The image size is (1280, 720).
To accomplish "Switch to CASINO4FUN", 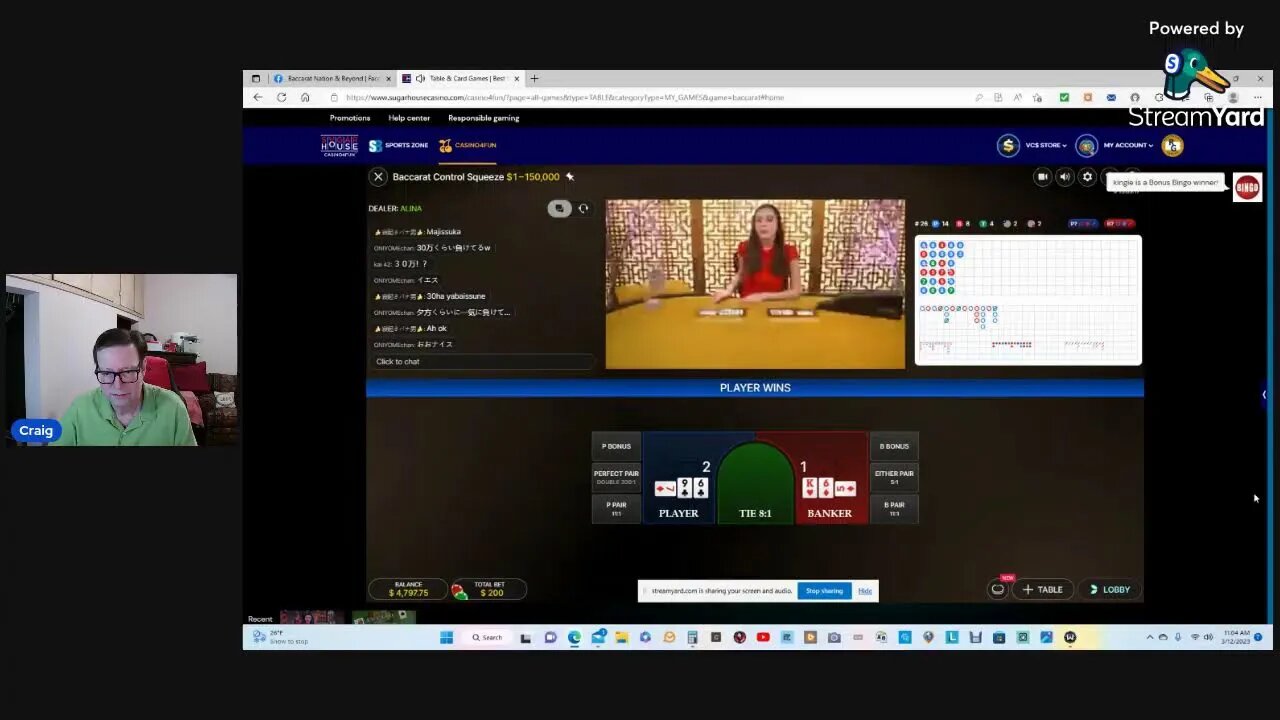I will pyautogui.click(x=467, y=145).
